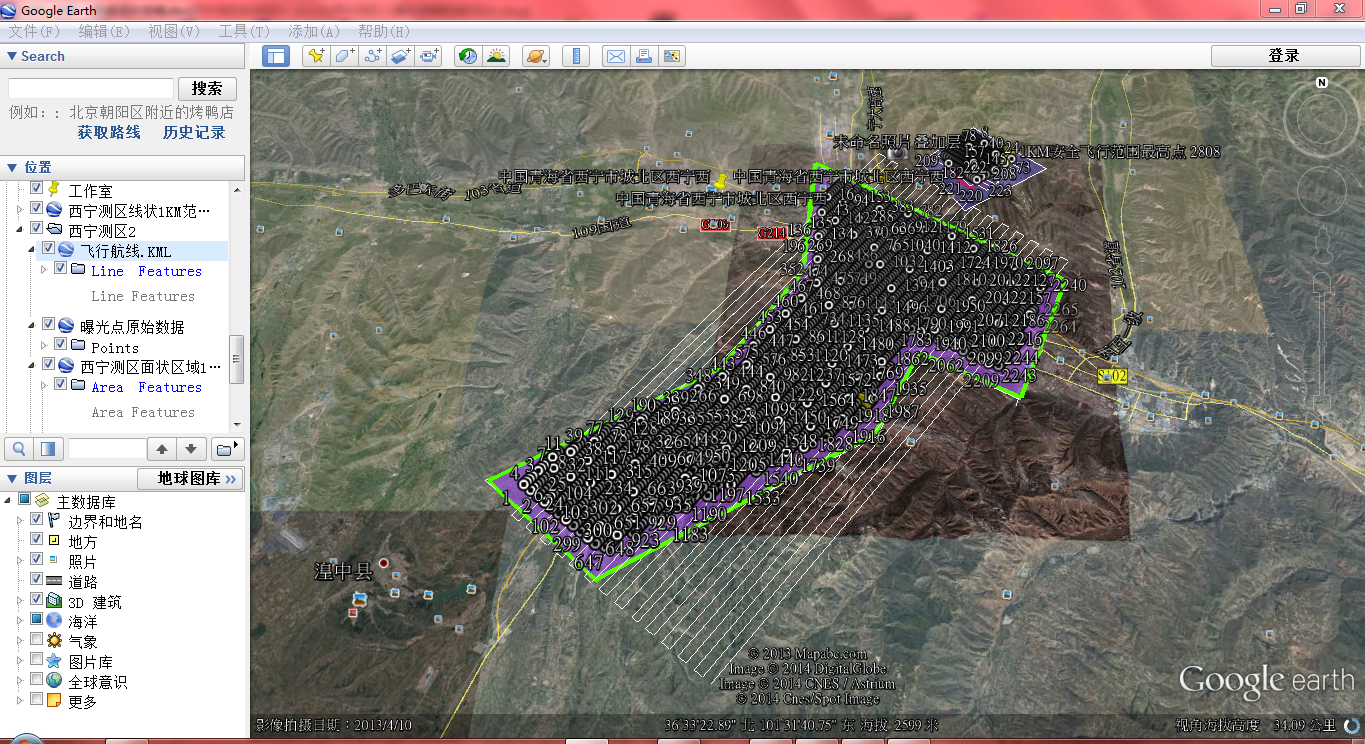
Task: Click the star icon beside 图片库 layer
Action: pyautogui.click(x=54, y=661)
